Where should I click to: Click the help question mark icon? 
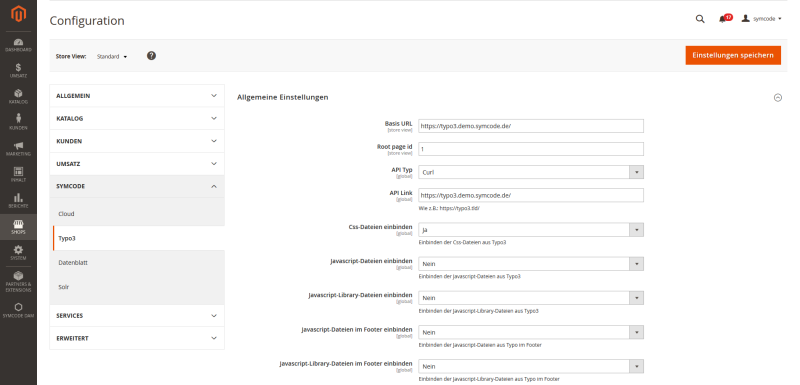point(151,56)
